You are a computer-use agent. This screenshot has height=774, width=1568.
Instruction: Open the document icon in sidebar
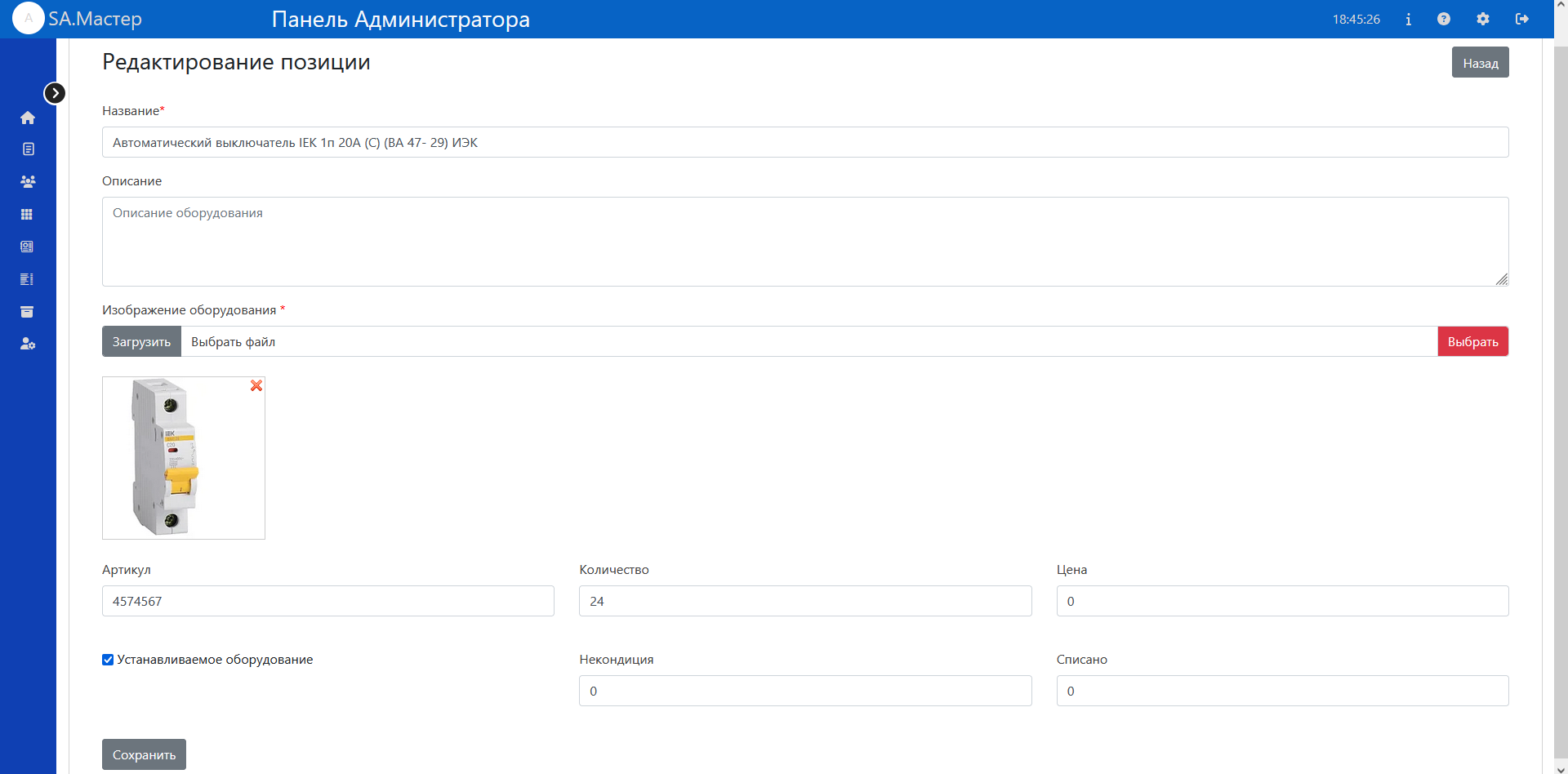click(28, 149)
